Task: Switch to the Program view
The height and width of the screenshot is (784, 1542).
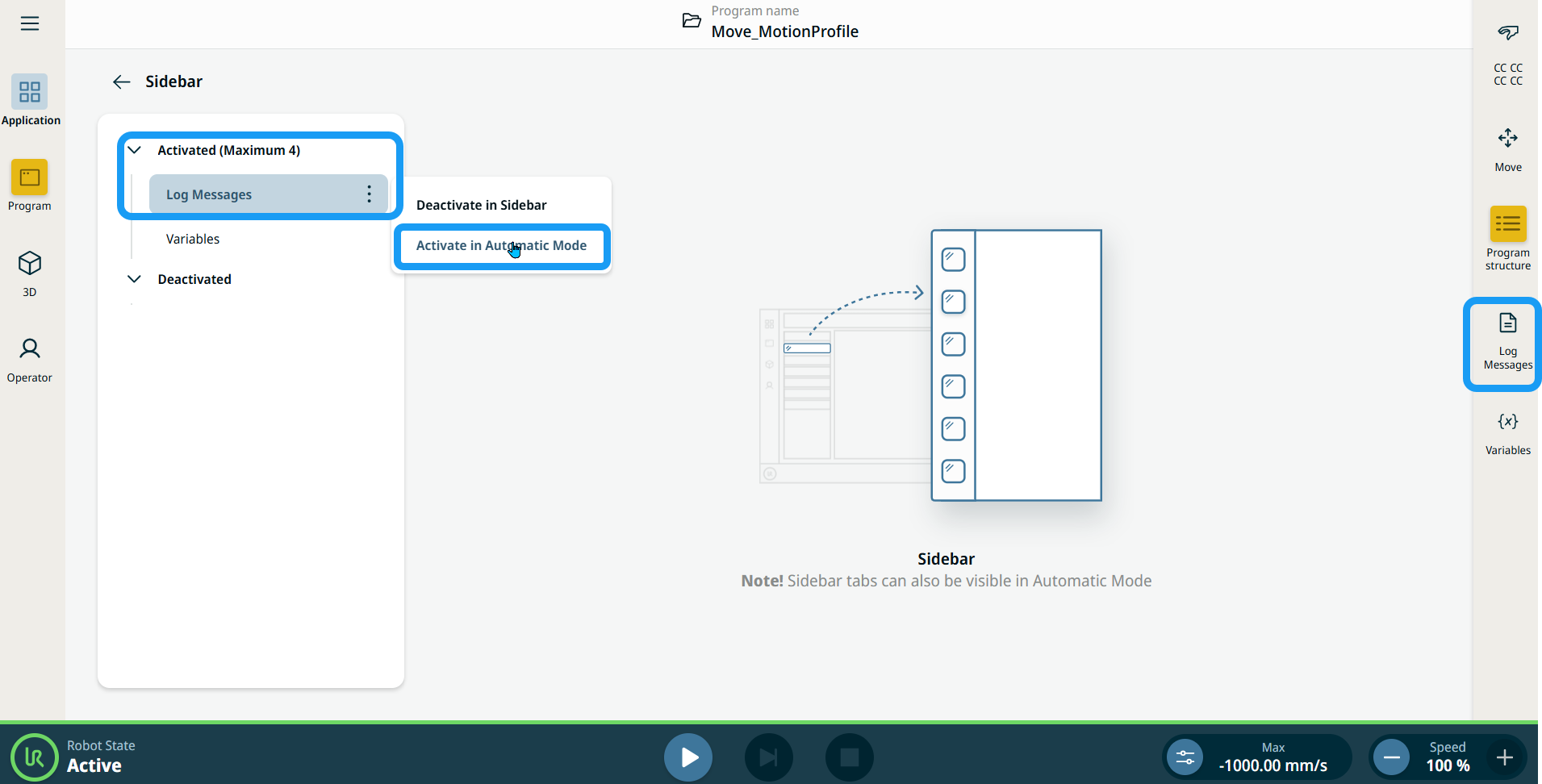Action: [x=30, y=186]
